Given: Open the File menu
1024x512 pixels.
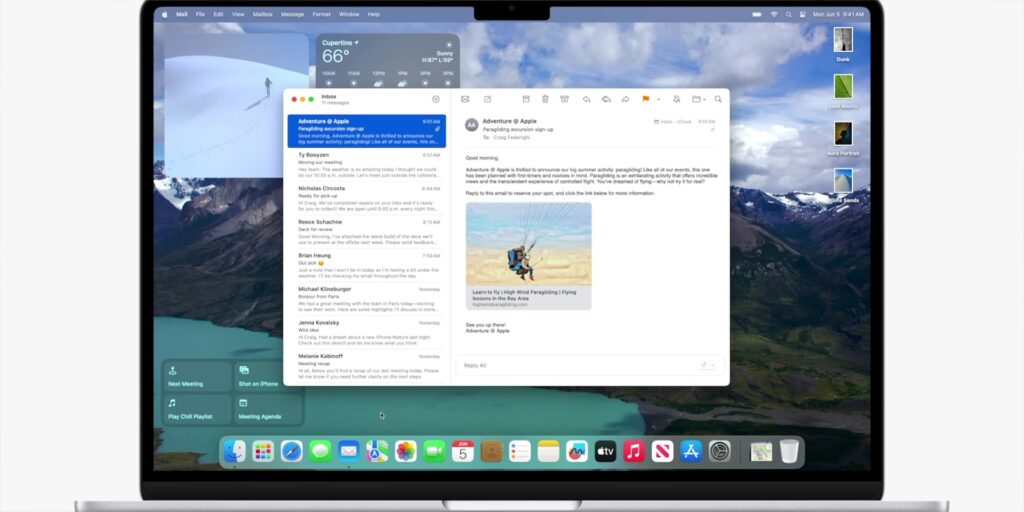Looking at the screenshot, I should pos(200,14).
